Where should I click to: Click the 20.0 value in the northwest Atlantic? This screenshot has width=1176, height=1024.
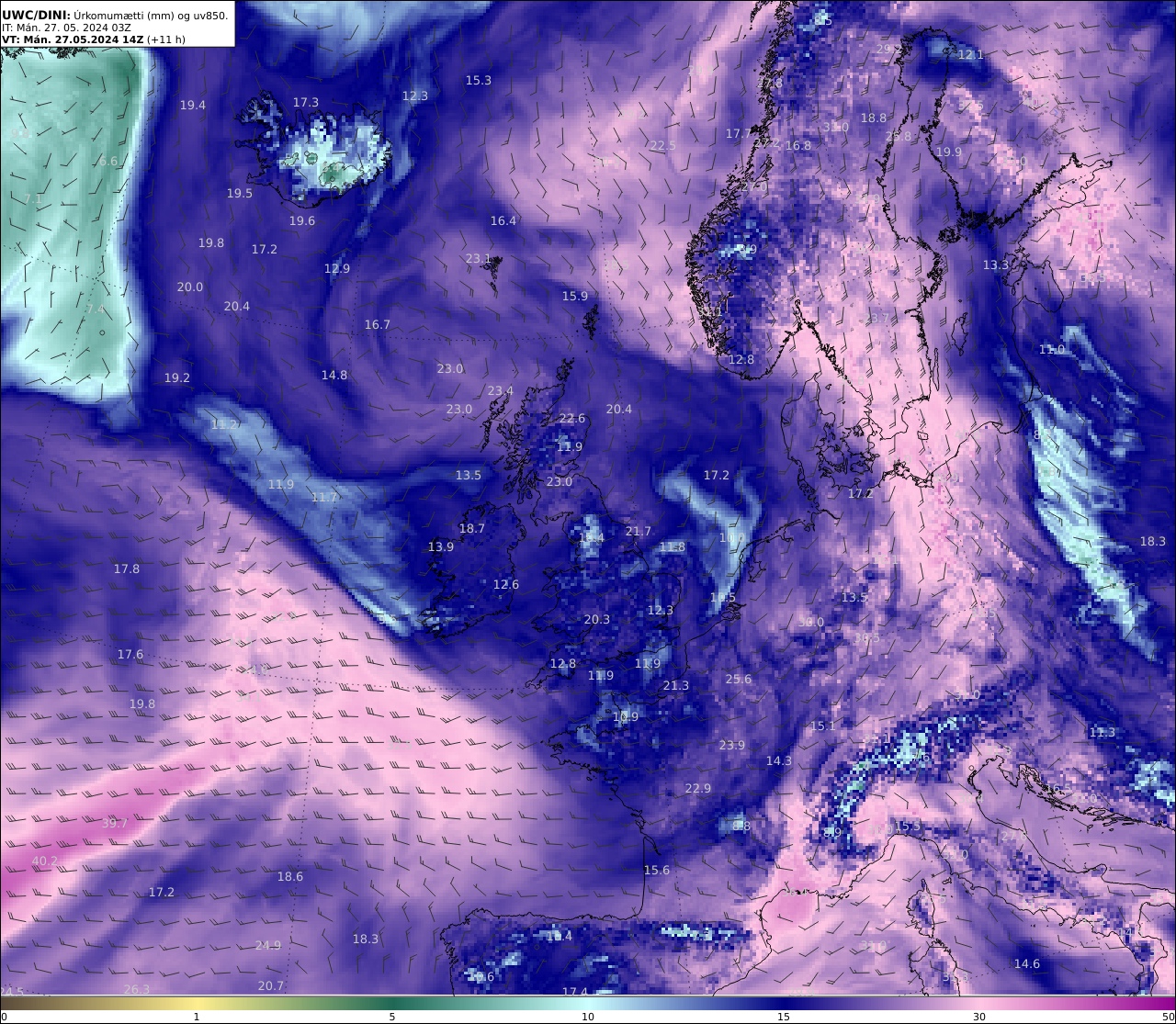190,287
